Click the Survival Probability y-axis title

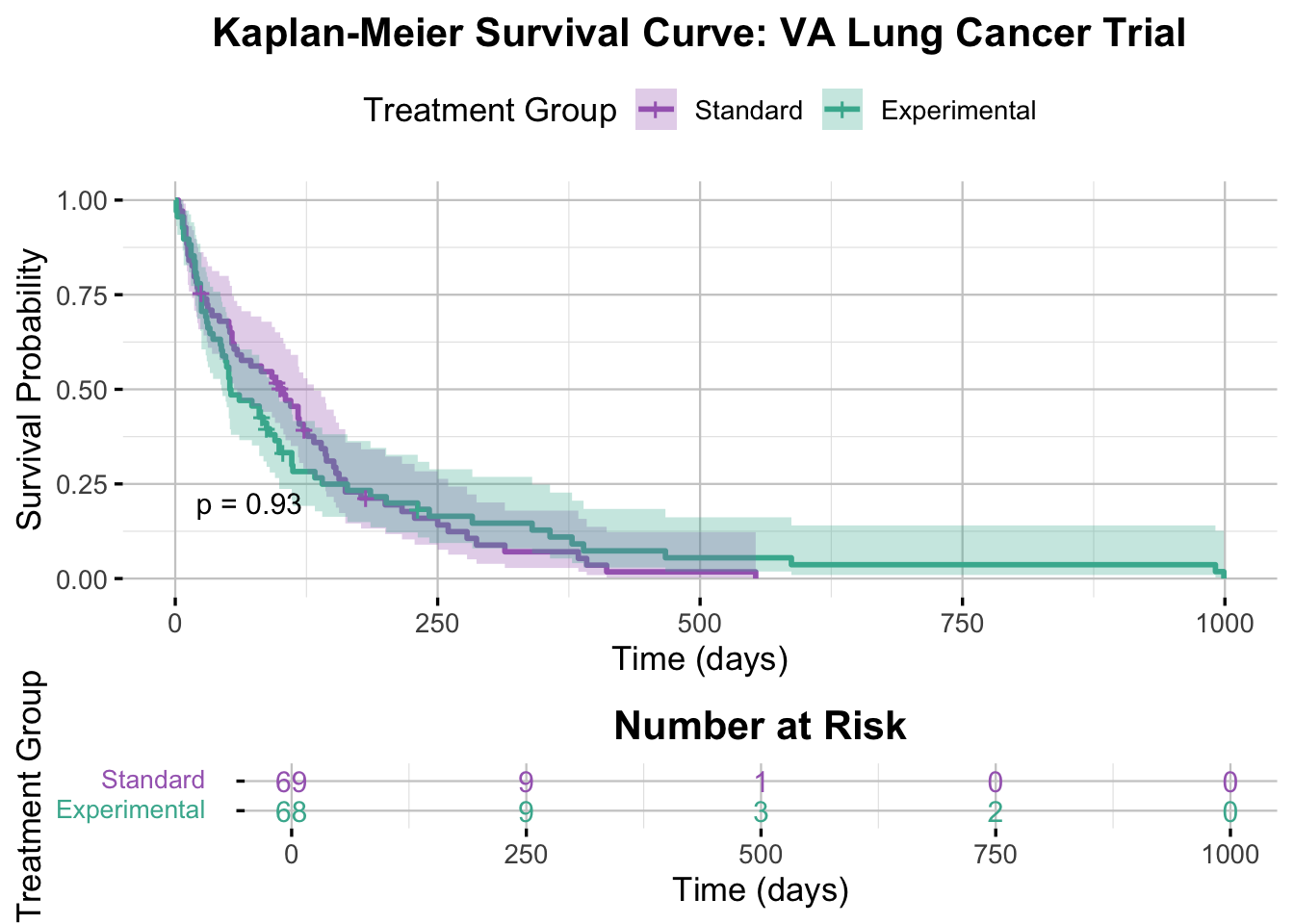(x=31, y=389)
